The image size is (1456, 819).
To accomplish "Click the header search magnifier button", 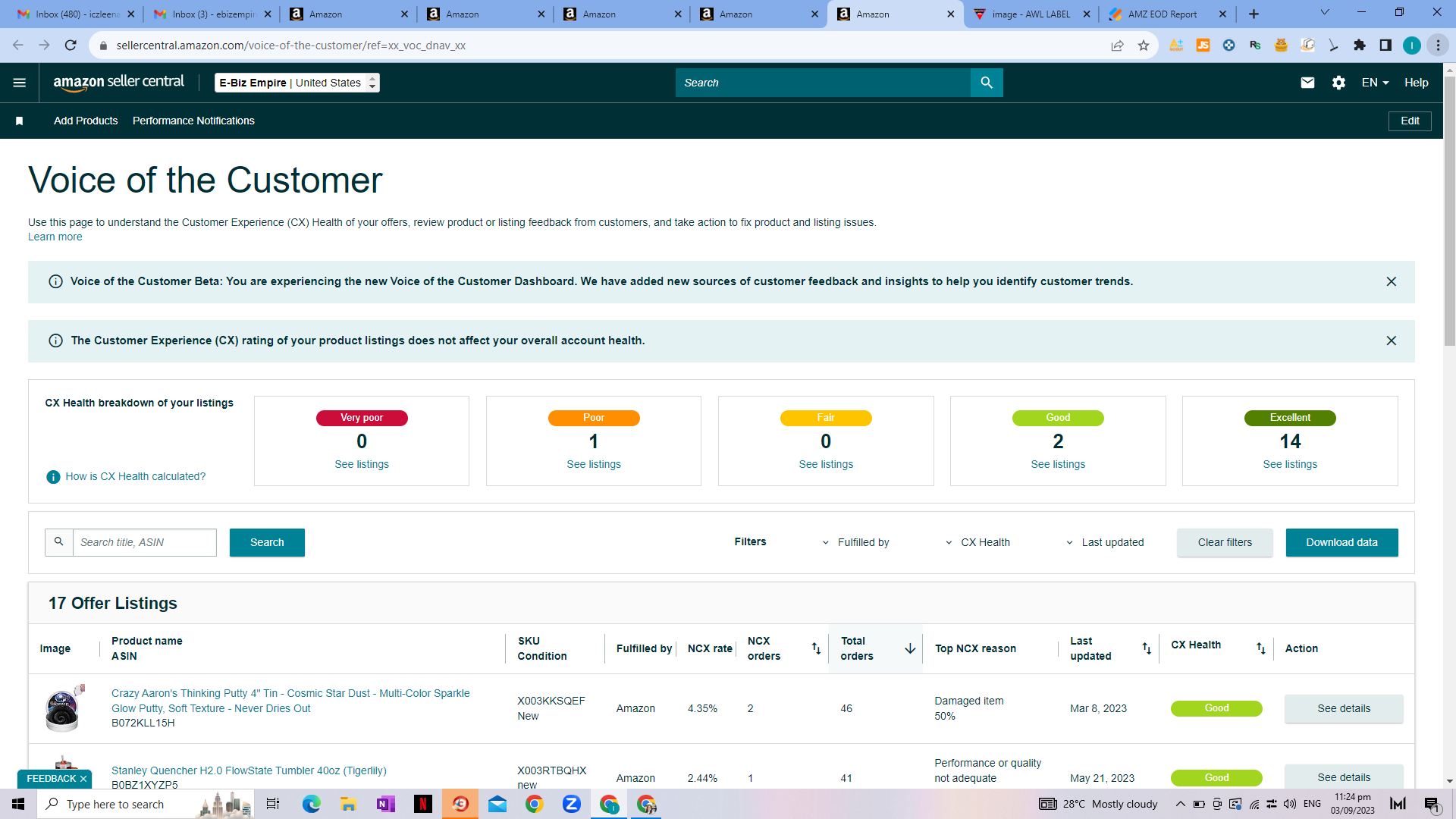I will 987,83.
